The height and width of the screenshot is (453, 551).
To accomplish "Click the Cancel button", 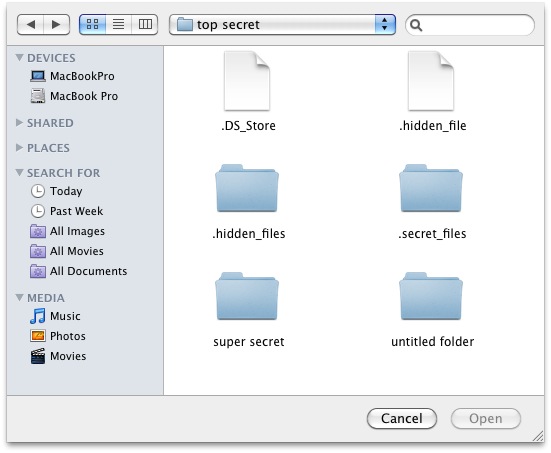I will 402,419.
